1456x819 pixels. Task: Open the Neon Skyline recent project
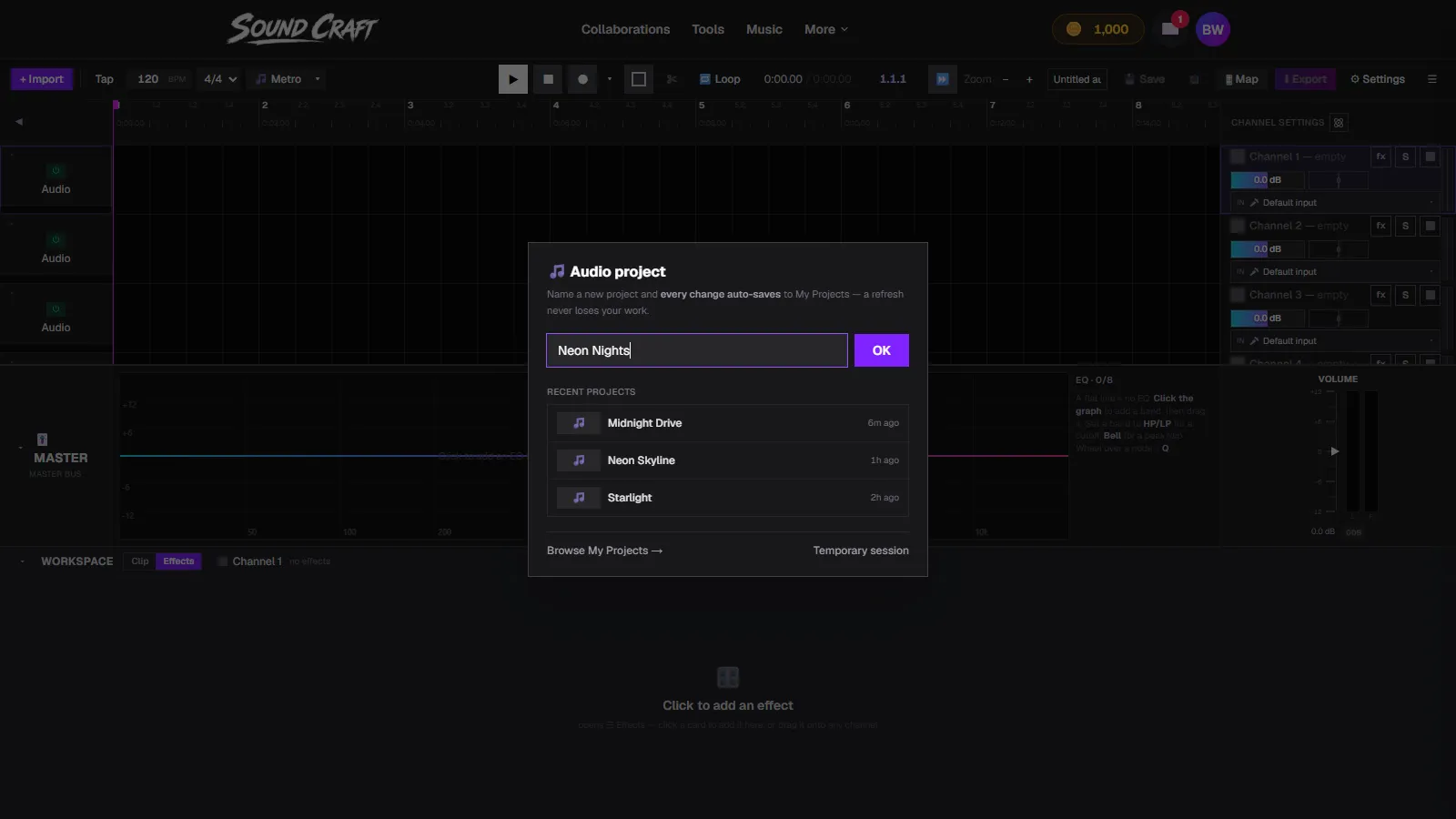(727, 460)
